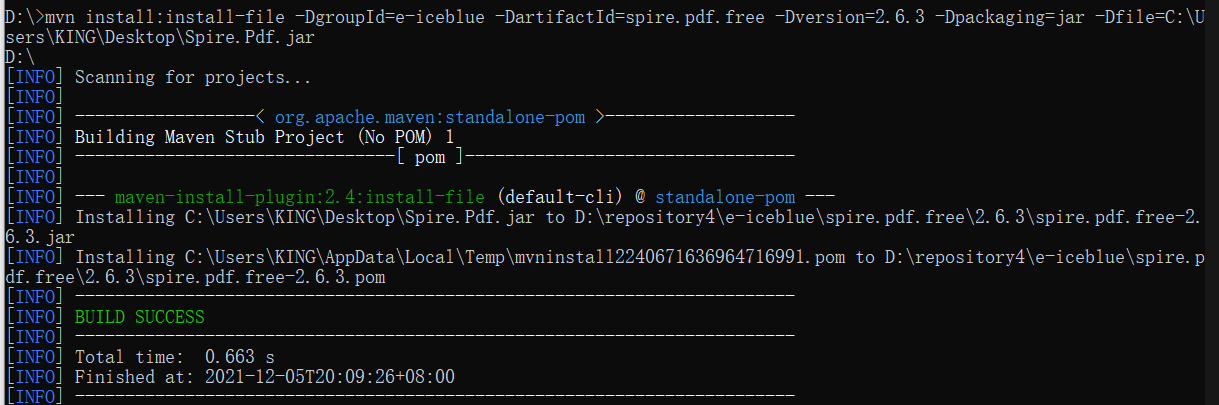Click 'Total time: 0.663 s' line

pyautogui.click(x=174, y=357)
